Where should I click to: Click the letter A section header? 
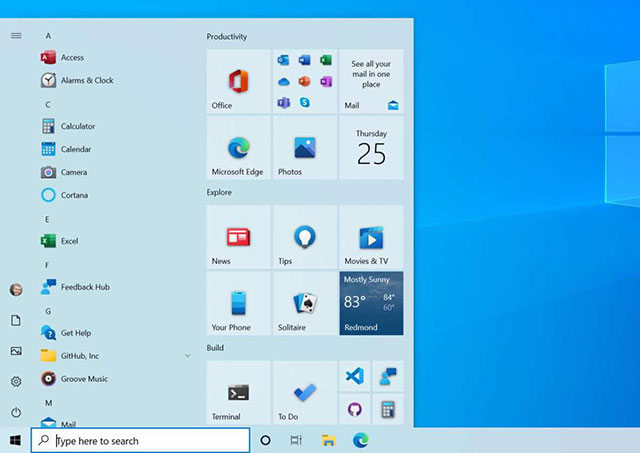click(x=48, y=36)
